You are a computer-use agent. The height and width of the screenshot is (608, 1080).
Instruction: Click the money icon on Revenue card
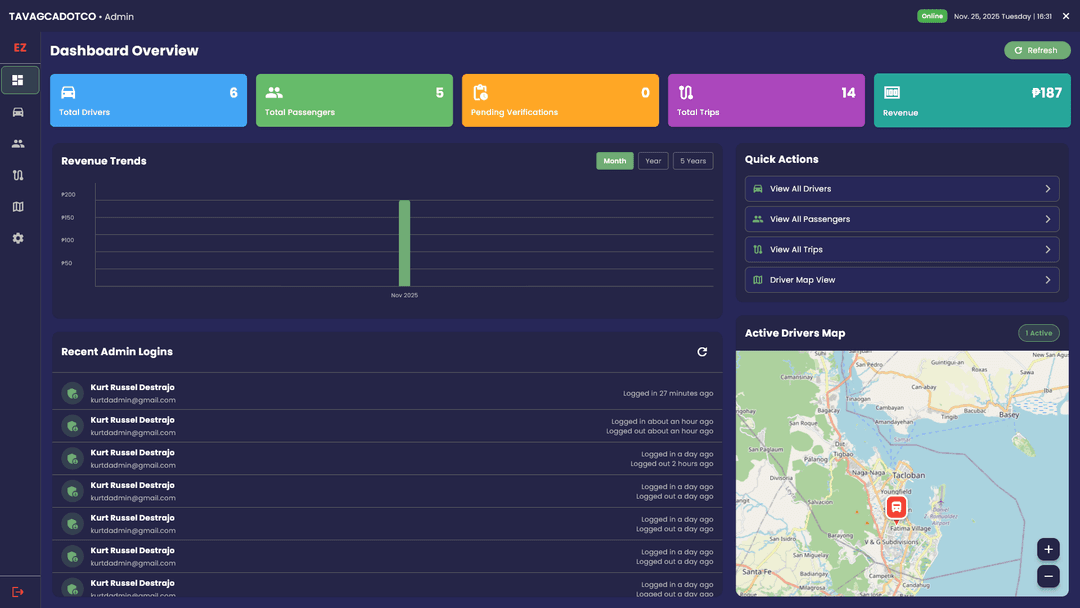click(892, 92)
